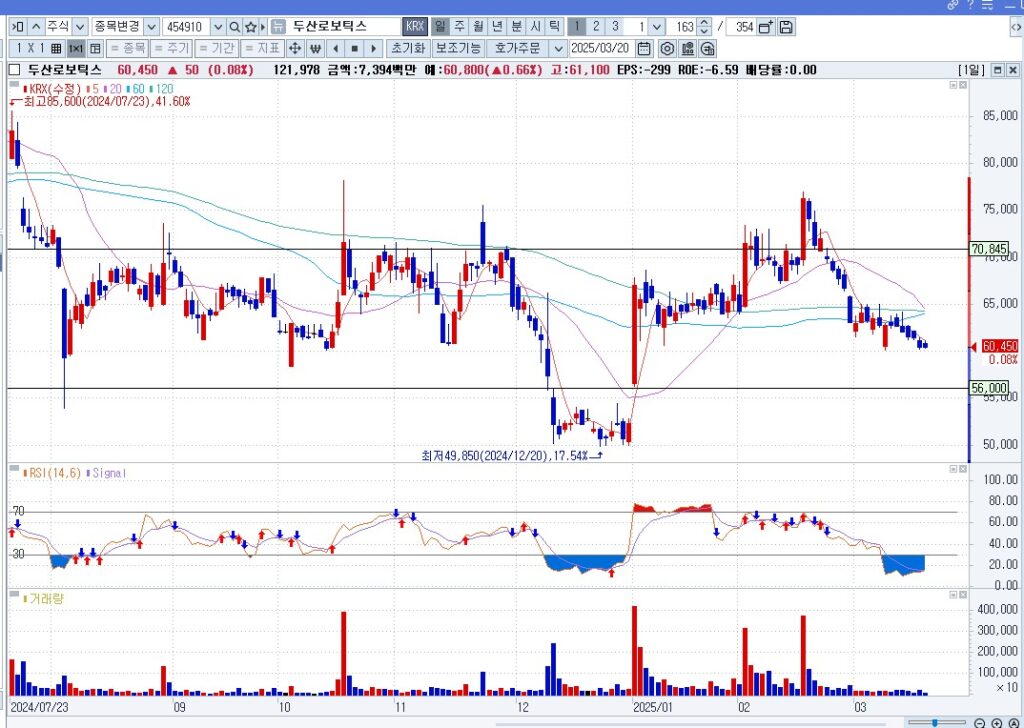The image size is (1024, 728).
Task: Expand the 호가주문 dropdown arrow
Action: 558,48
